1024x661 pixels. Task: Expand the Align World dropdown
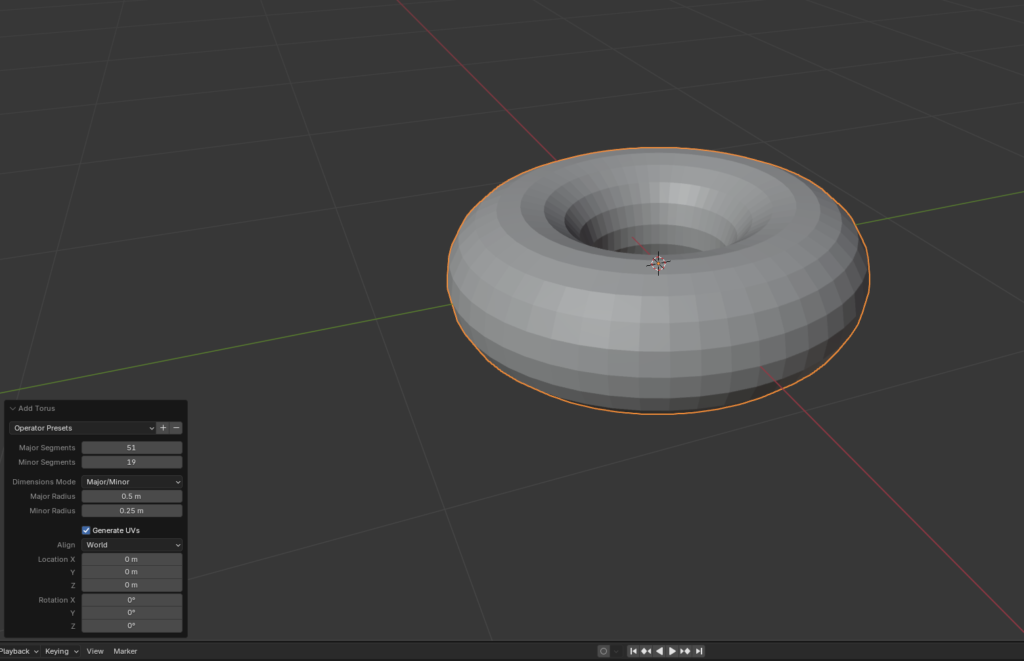click(132, 545)
